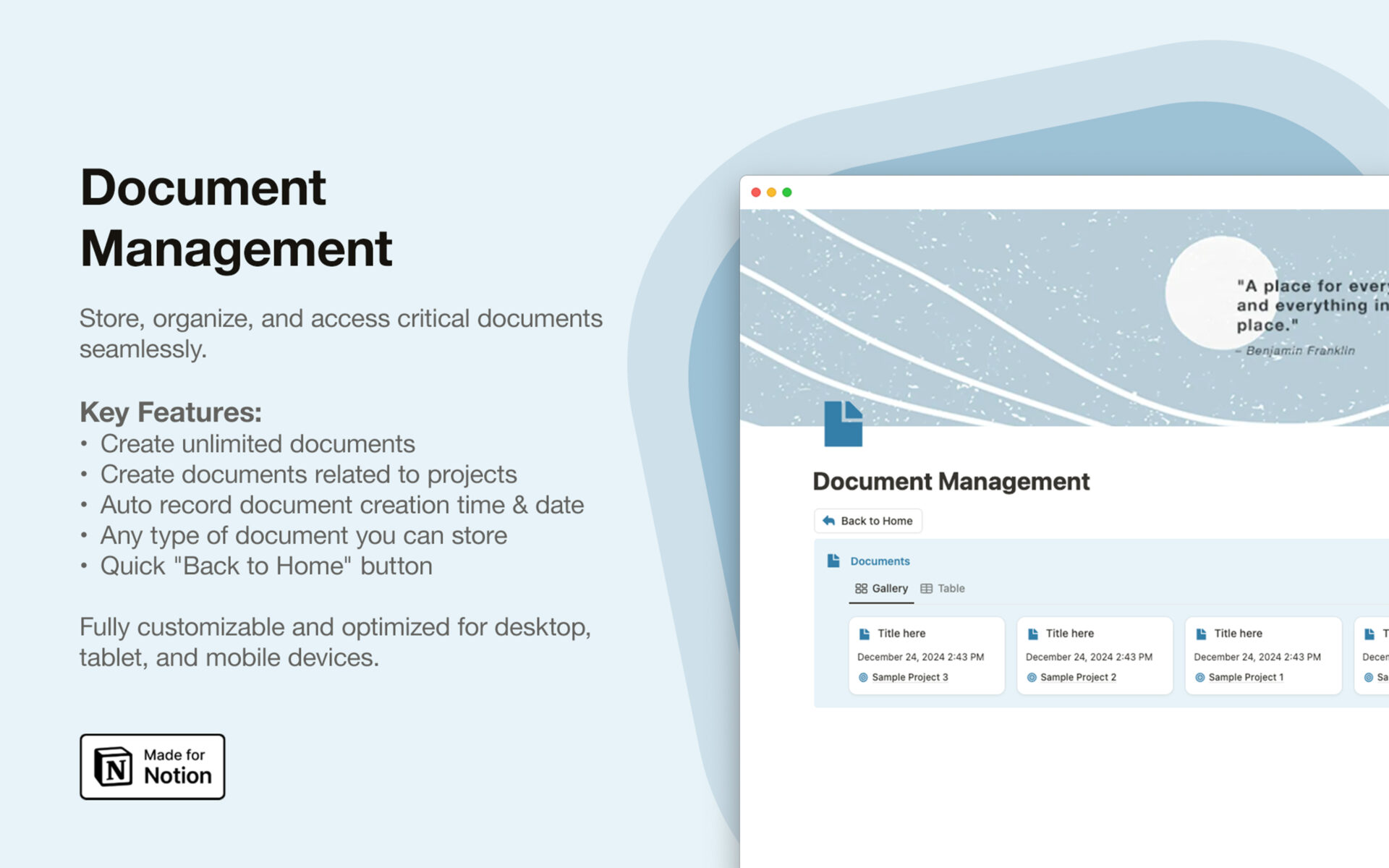Click the Made for Notion badge

pyautogui.click(x=153, y=767)
